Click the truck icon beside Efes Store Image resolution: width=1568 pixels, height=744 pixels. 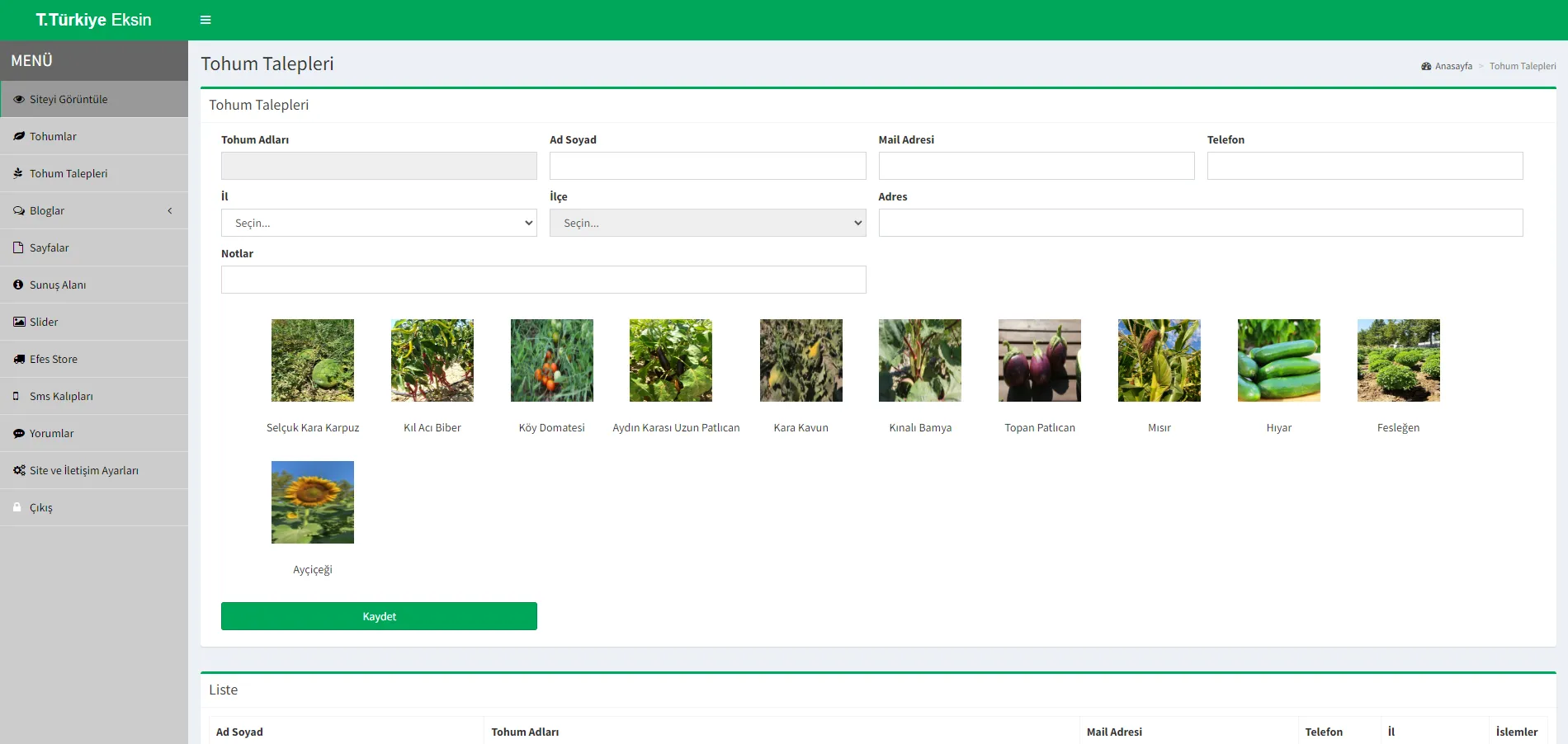coord(19,359)
